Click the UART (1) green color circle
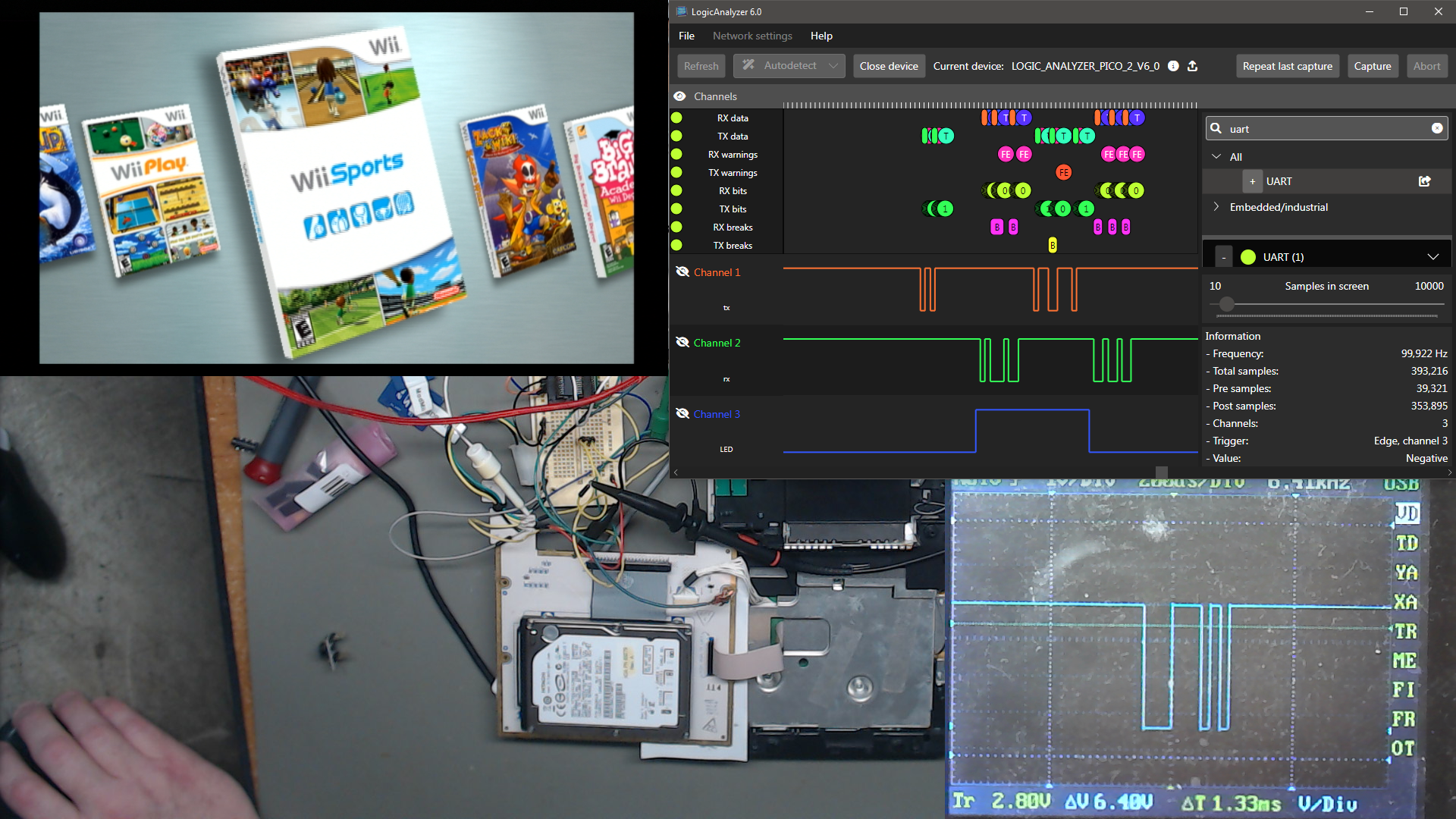Image resolution: width=1456 pixels, height=819 pixels. (1247, 257)
